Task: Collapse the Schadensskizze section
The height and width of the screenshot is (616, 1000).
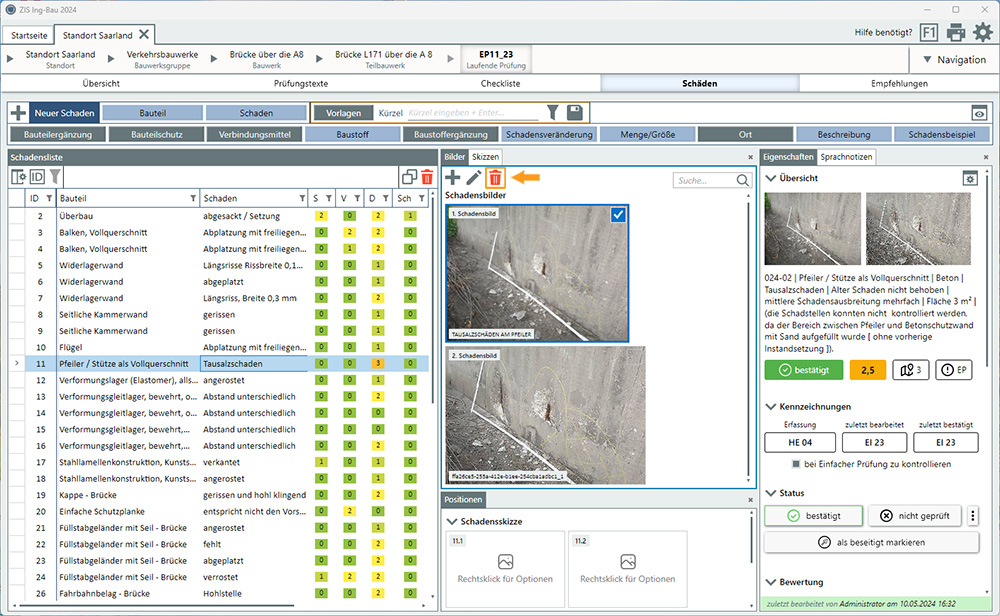Action: (x=451, y=521)
